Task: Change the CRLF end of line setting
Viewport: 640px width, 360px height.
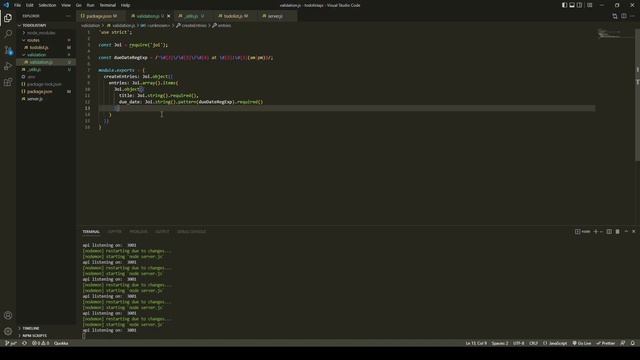Action: 533,343
